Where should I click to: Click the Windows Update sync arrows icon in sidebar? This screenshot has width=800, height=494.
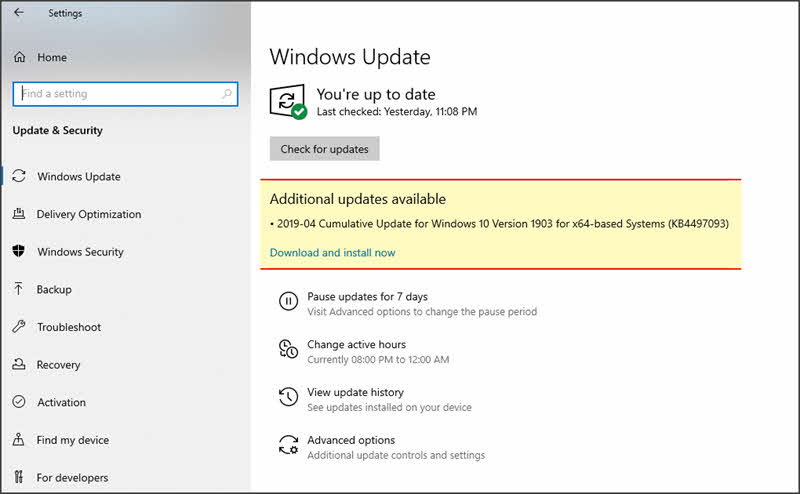tap(19, 176)
